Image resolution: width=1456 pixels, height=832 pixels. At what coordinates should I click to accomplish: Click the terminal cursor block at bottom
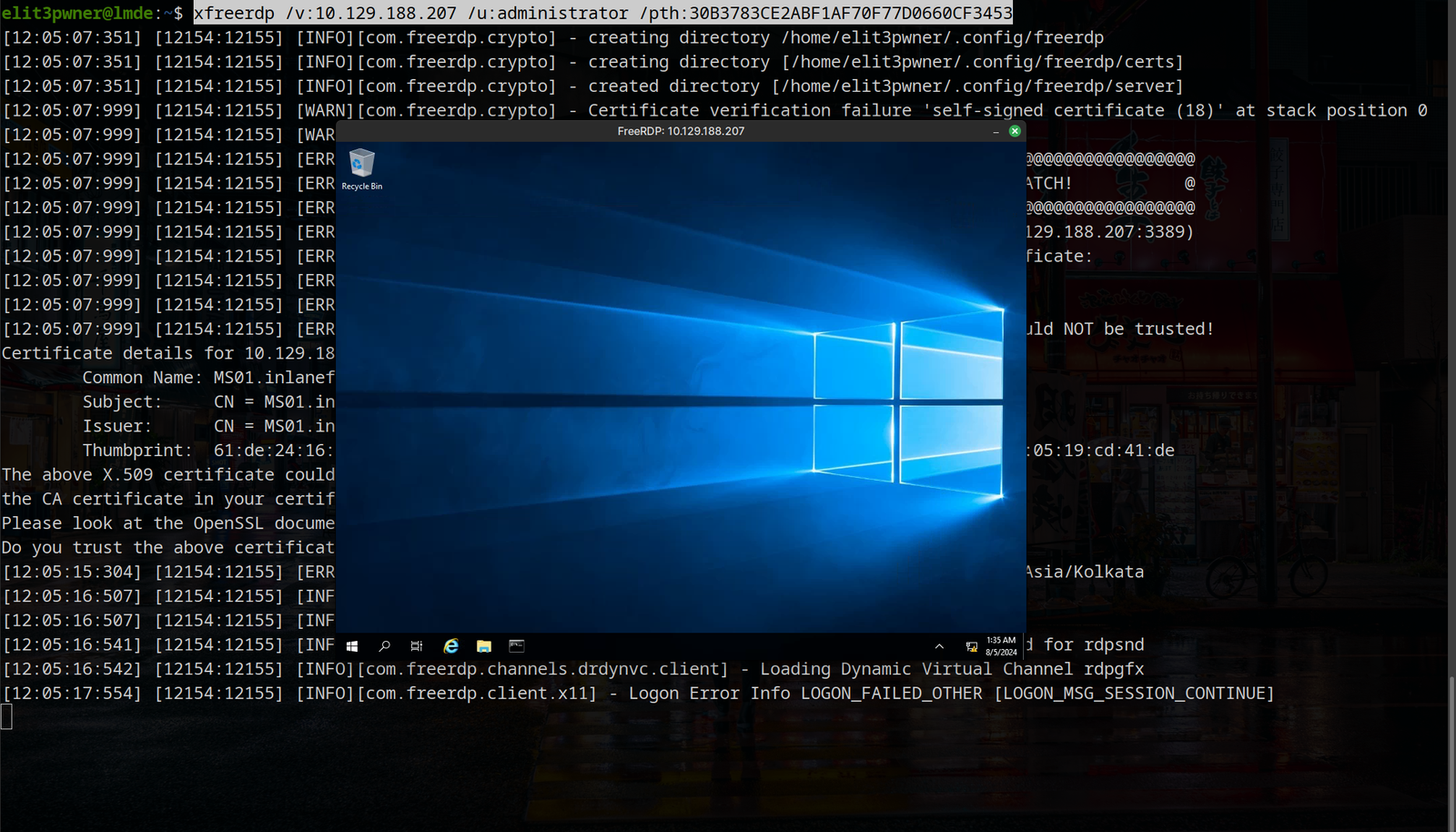(x=6, y=717)
